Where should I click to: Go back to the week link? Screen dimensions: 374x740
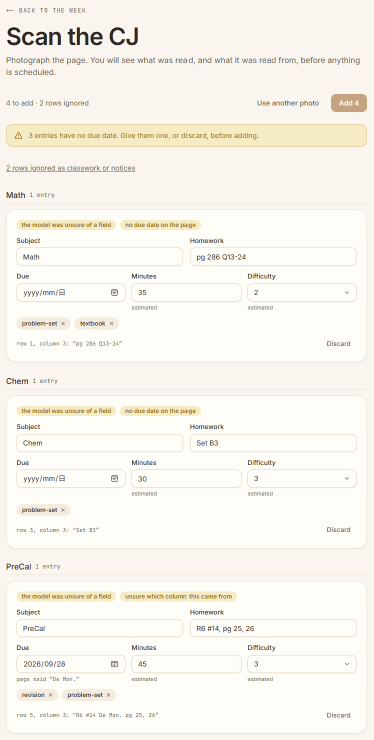tap(46, 10)
